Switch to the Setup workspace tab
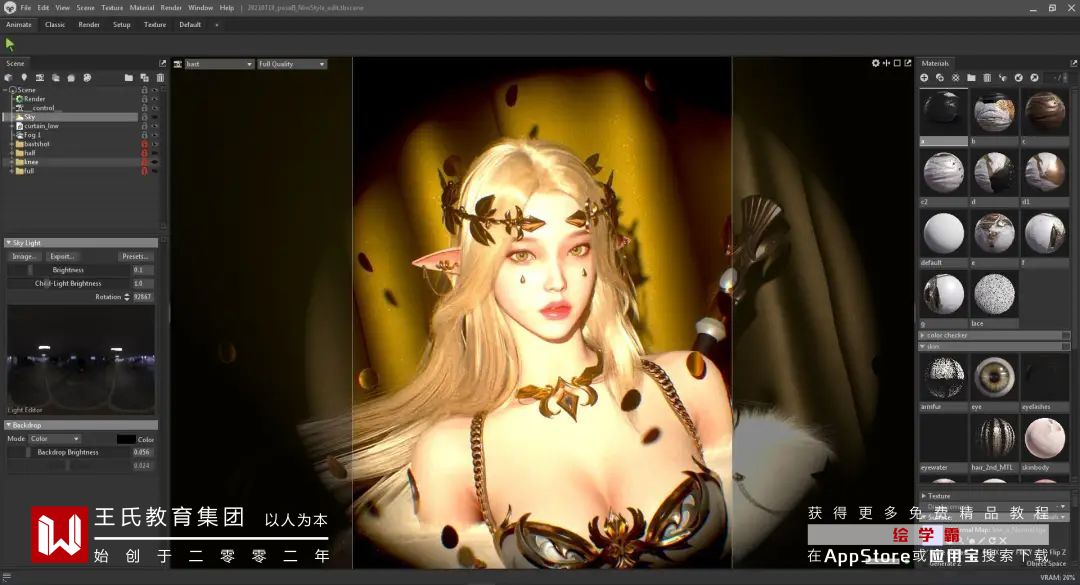This screenshot has width=1080, height=585. [121, 25]
